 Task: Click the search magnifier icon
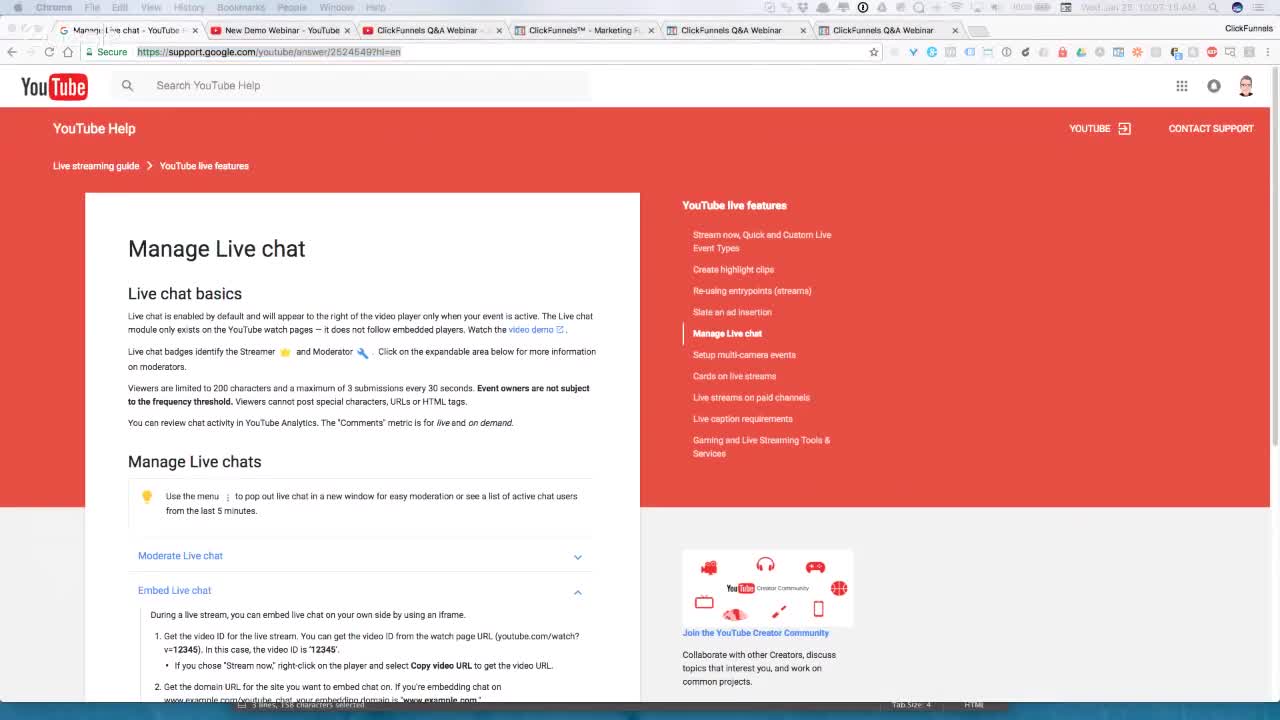127,86
